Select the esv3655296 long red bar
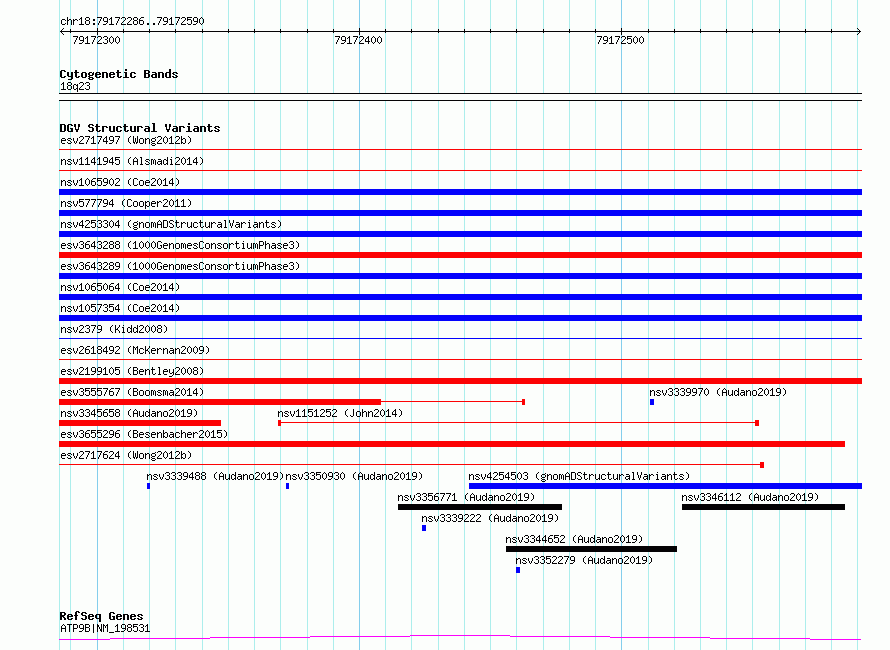 click(452, 444)
